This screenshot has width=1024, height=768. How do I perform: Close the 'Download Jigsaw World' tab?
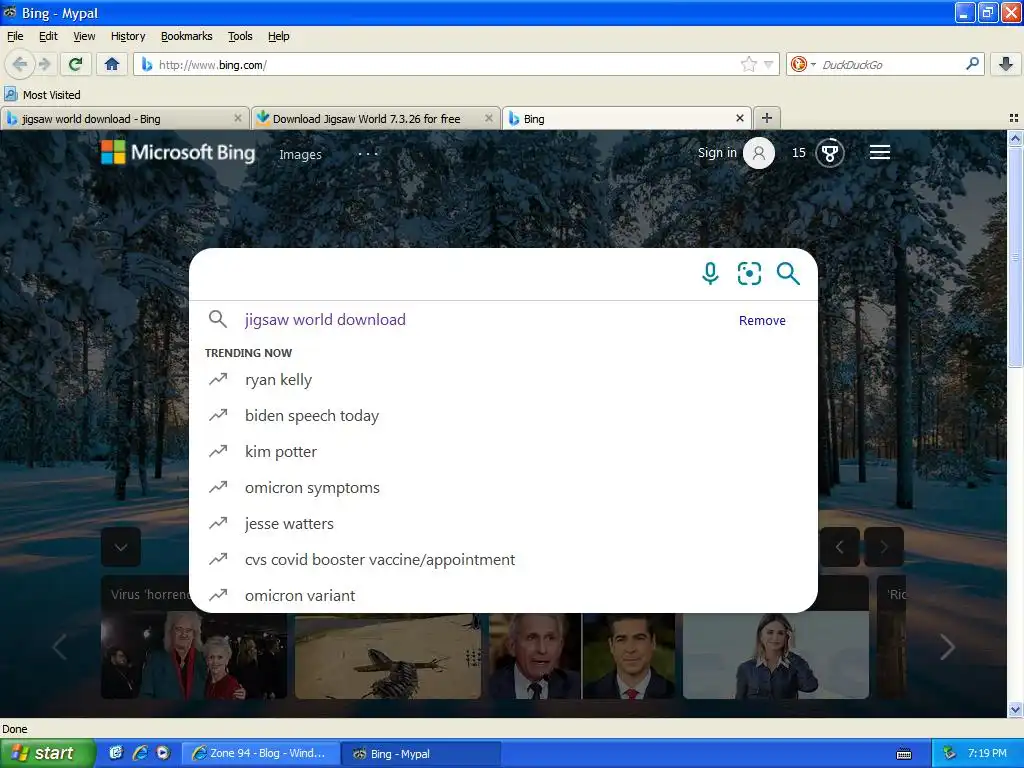pos(488,118)
